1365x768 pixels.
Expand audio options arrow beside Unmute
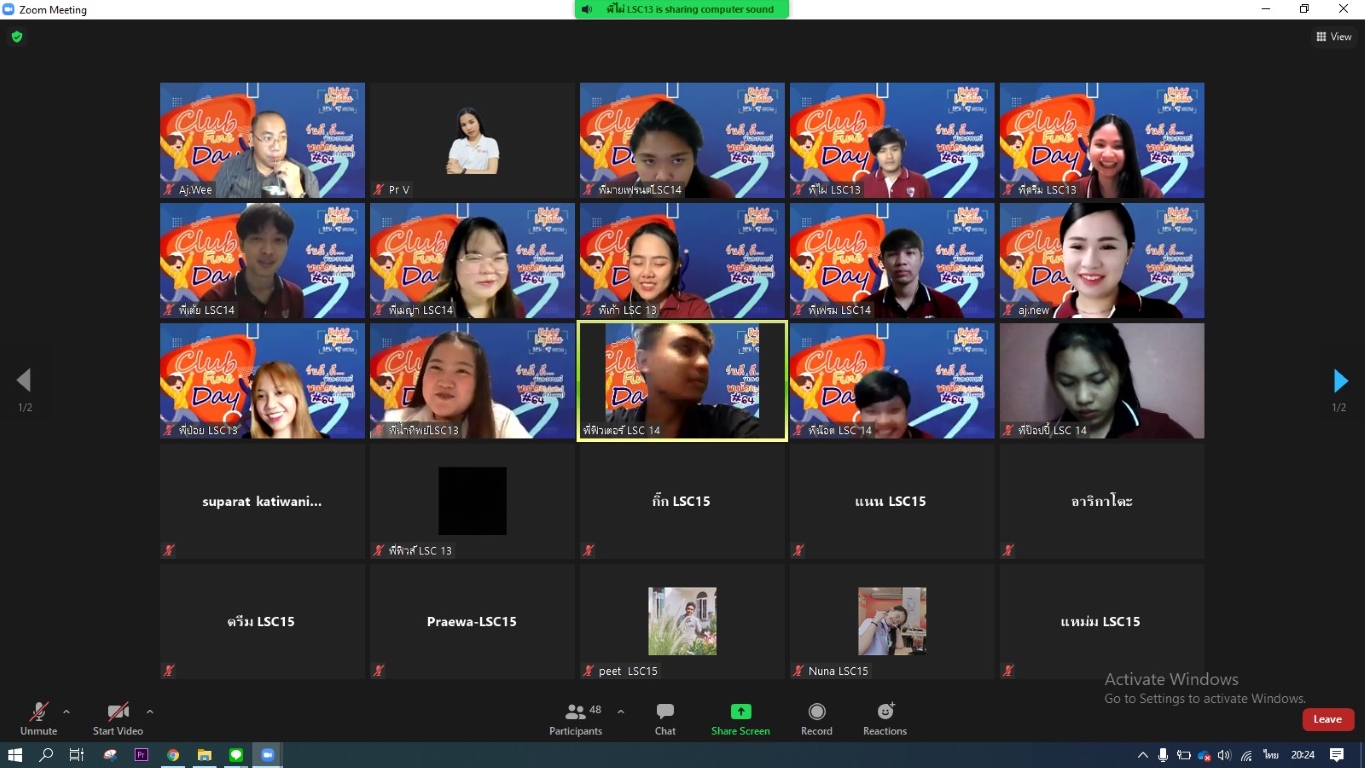66,712
